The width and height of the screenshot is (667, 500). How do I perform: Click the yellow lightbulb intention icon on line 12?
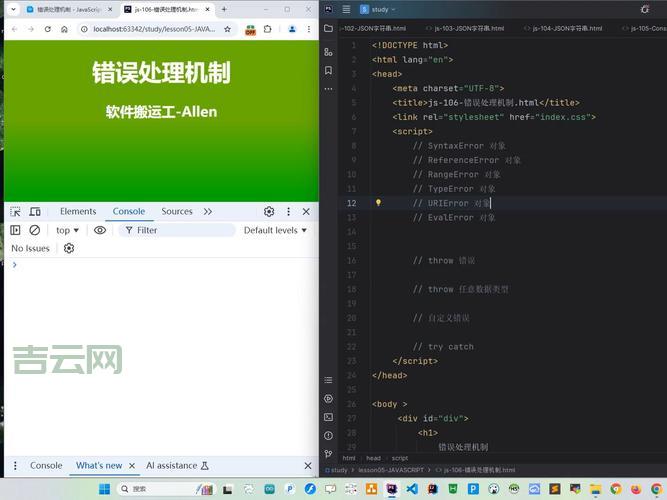click(378, 203)
